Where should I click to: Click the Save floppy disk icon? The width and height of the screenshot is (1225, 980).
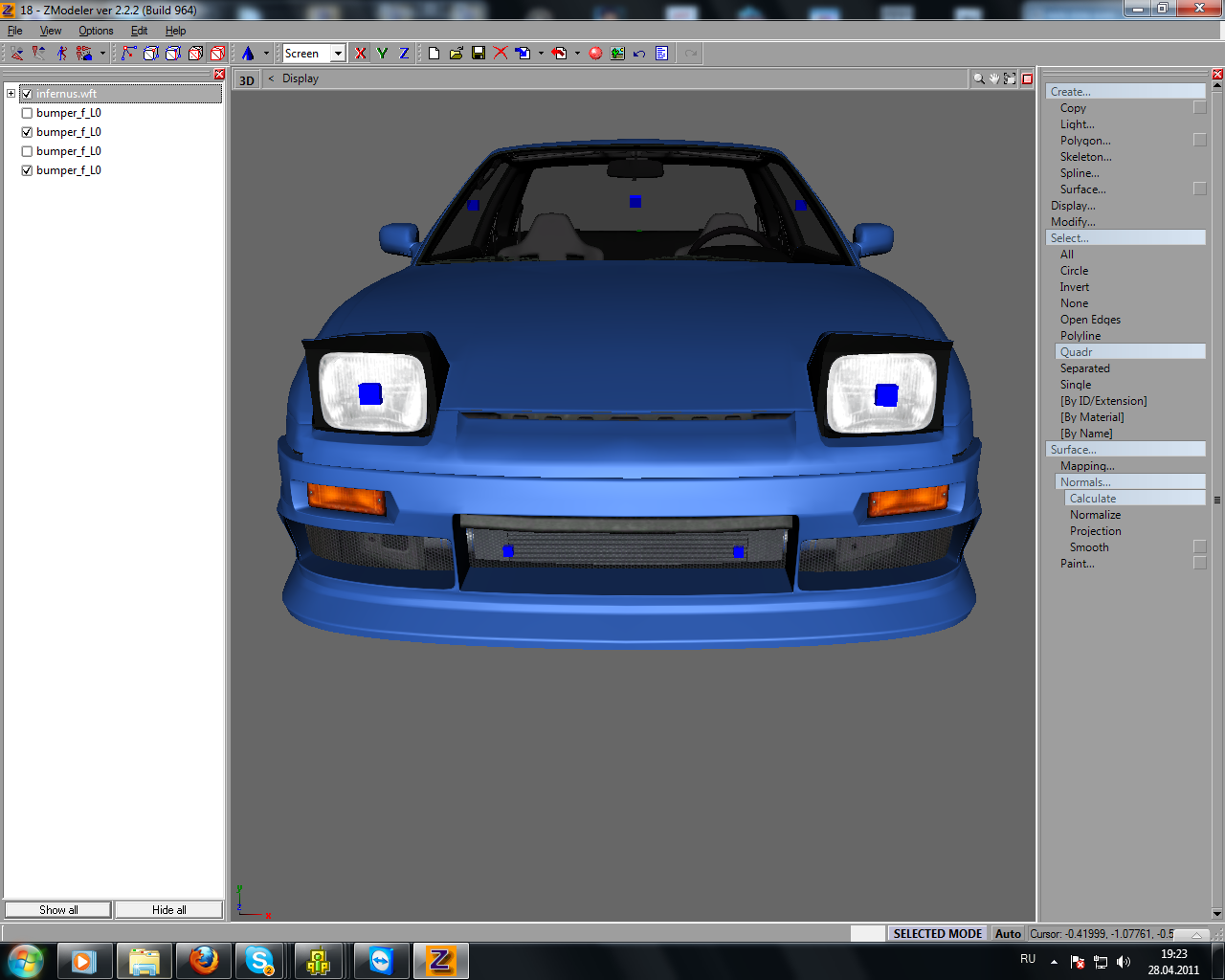[479, 54]
